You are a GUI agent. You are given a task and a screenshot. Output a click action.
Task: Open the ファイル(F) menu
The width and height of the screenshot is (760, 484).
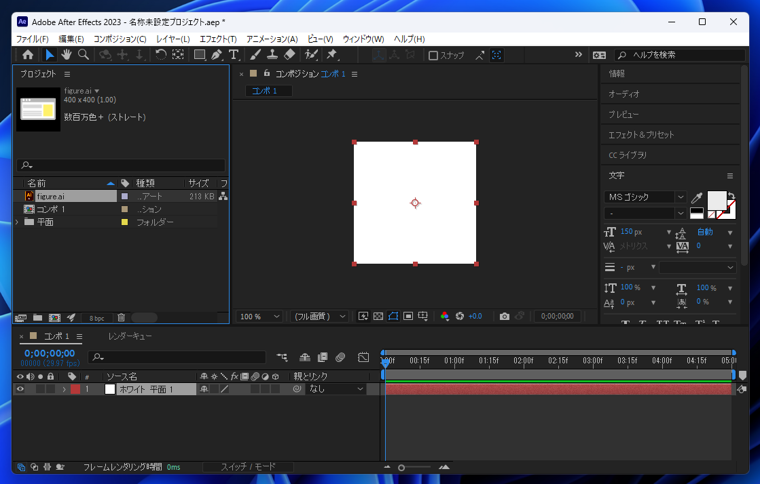[32, 39]
